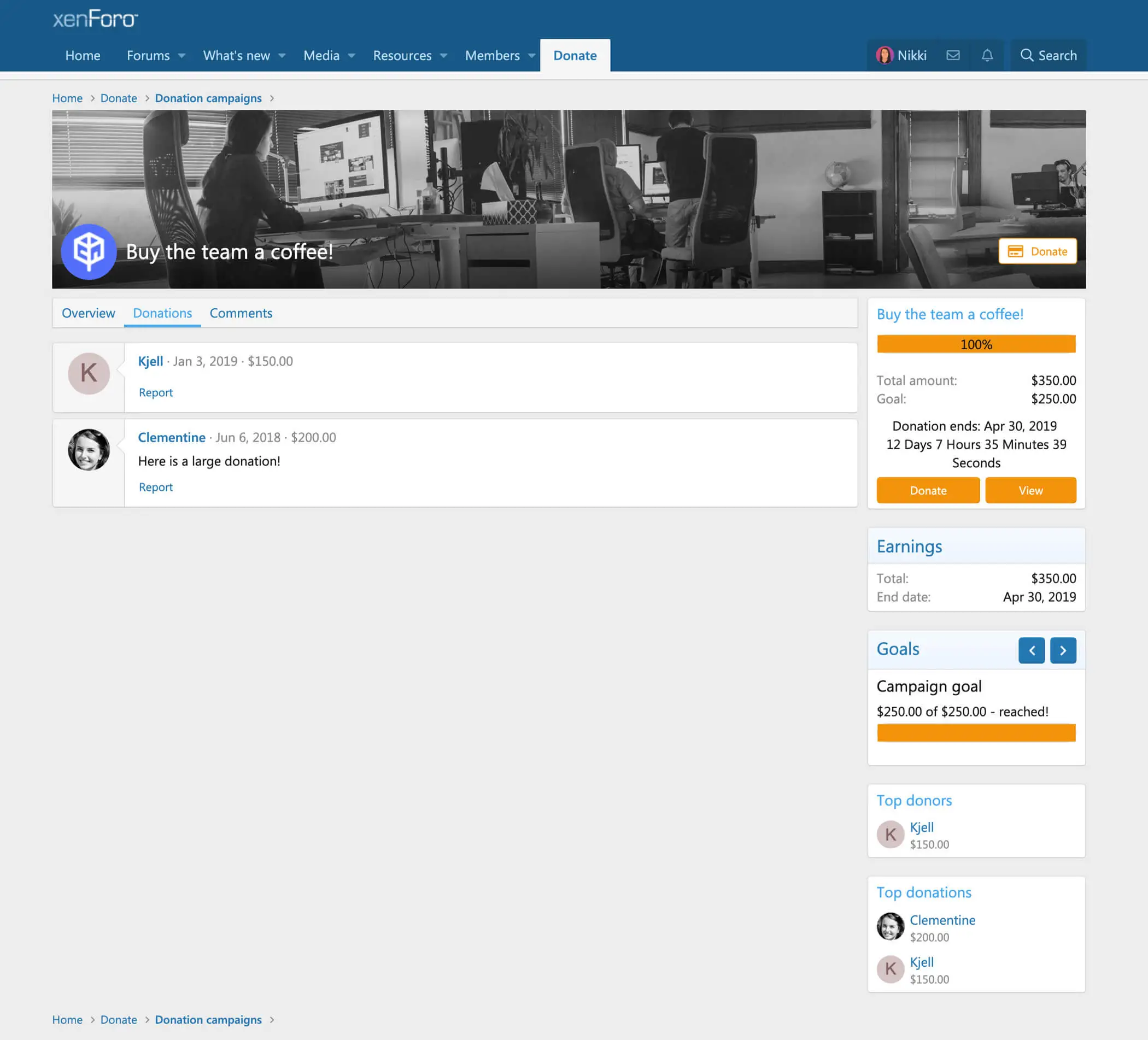Open Nikki's user account menu
This screenshot has width=1148, height=1040.
901,55
